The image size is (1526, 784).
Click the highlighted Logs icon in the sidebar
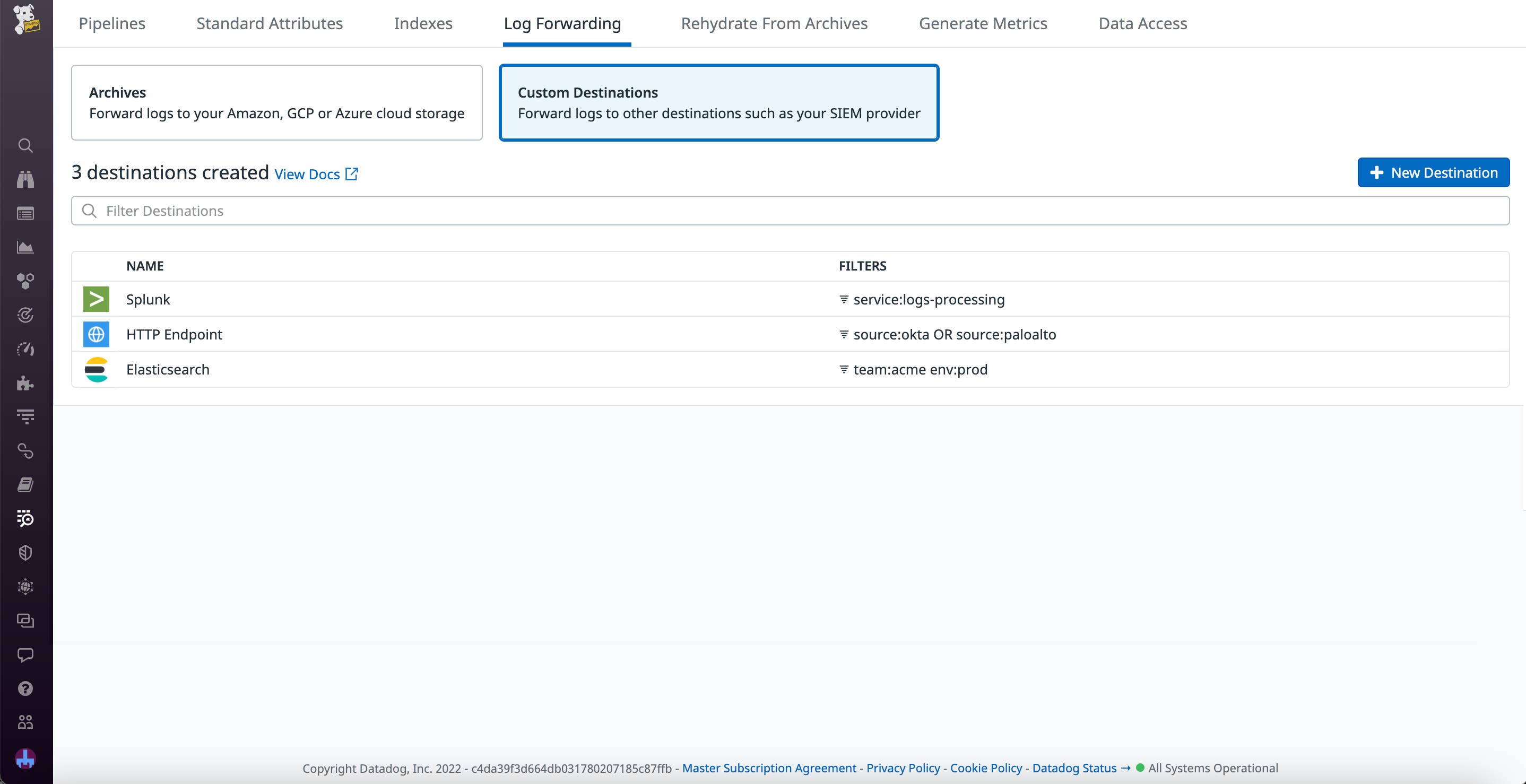pyautogui.click(x=25, y=519)
